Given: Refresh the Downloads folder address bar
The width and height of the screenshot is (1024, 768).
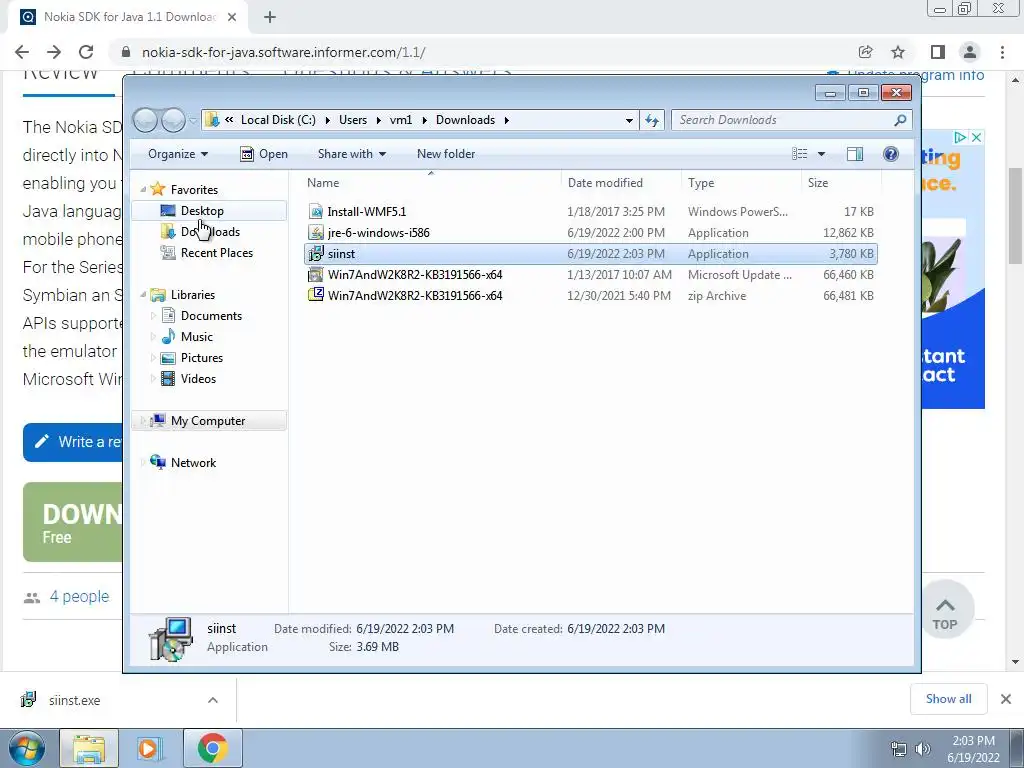Looking at the screenshot, I should point(652,120).
